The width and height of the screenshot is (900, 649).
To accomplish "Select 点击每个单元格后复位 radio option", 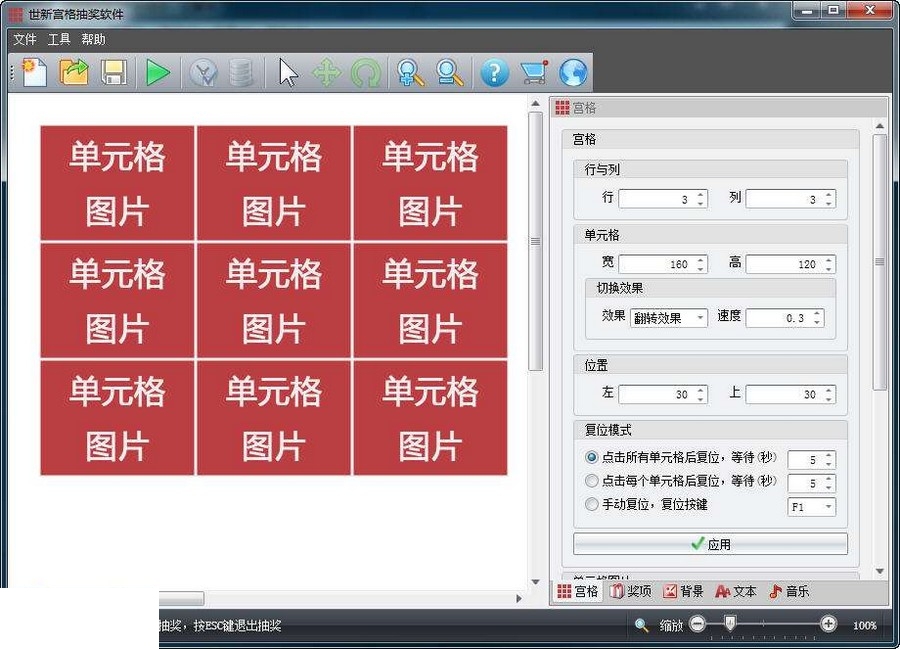I will coord(592,481).
